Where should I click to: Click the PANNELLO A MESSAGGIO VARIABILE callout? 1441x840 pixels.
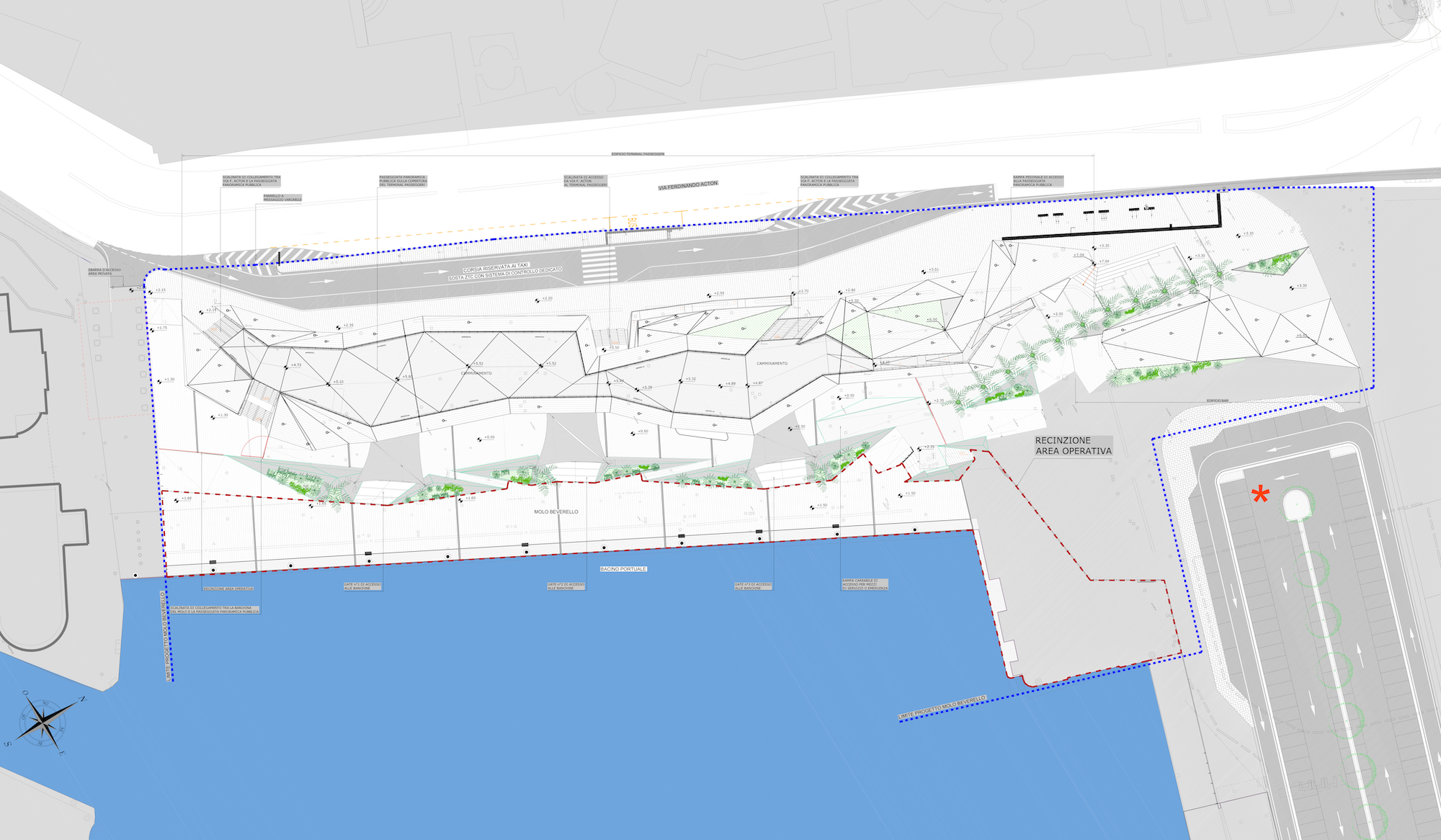[282, 198]
